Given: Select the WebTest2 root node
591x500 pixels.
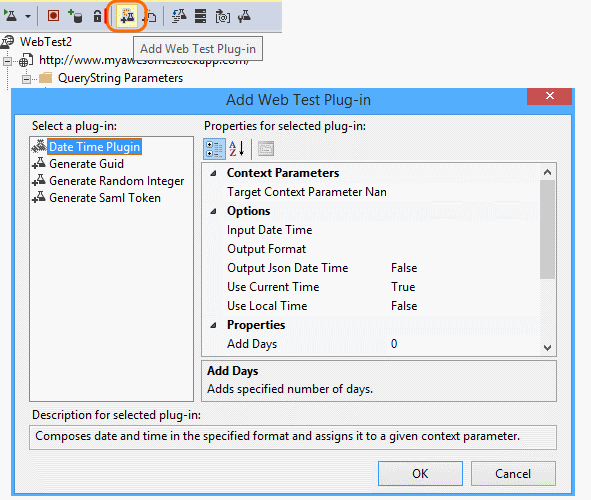Looking at the screenshot, I should tap(46, 42).
